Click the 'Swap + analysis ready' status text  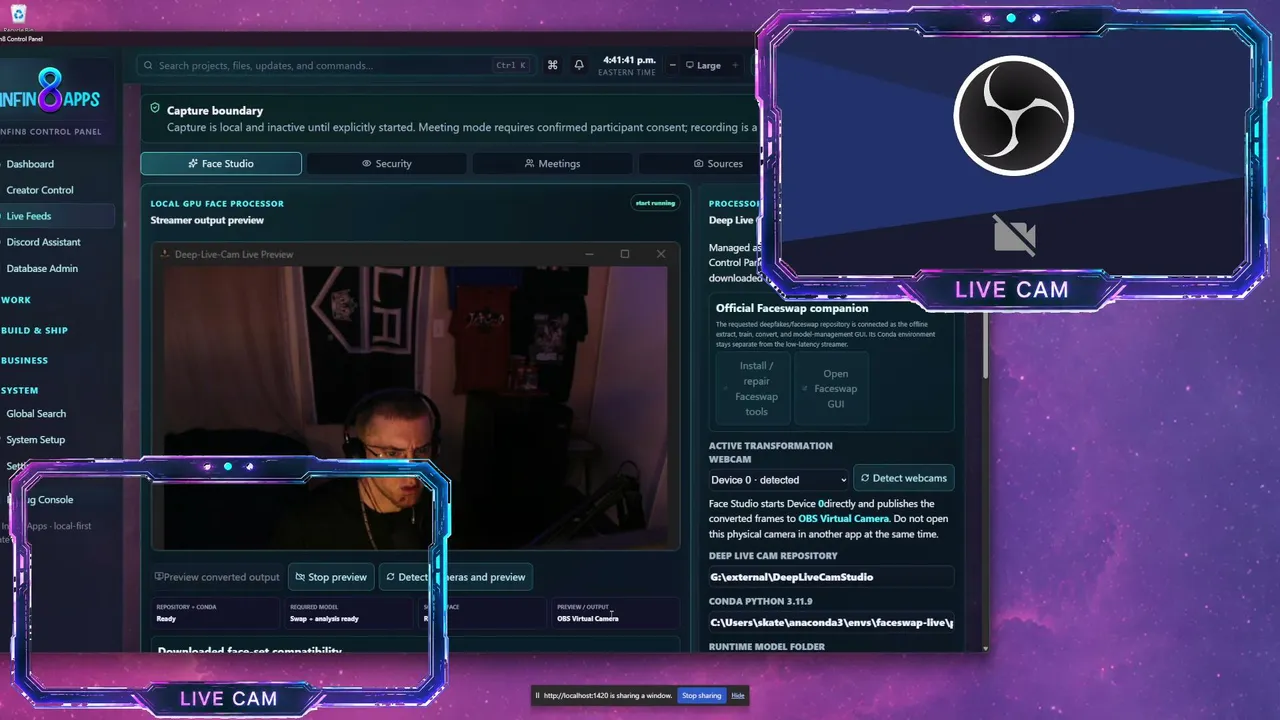[x=324, y=619]
